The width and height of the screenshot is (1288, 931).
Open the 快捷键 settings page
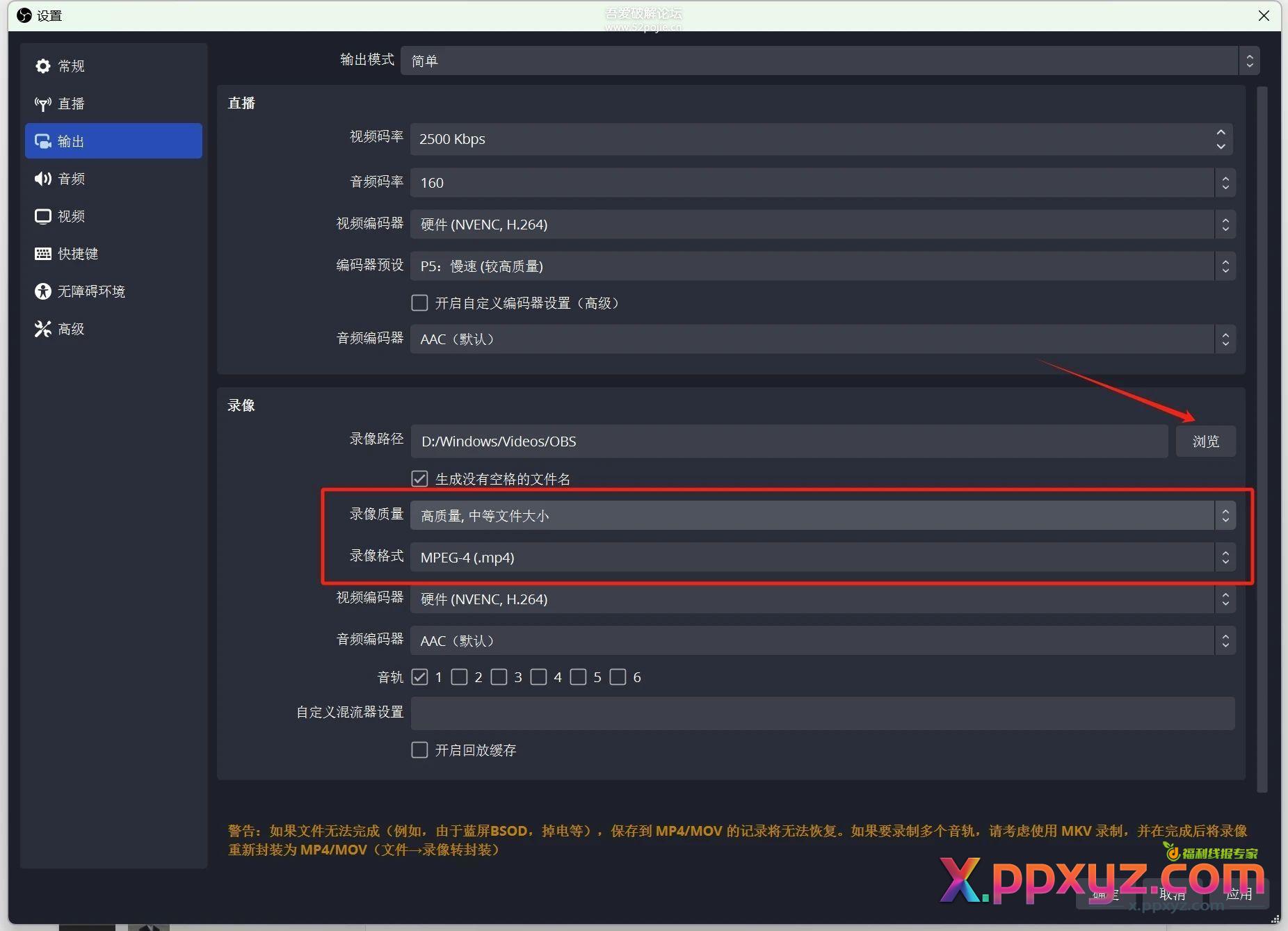[114, 254]
